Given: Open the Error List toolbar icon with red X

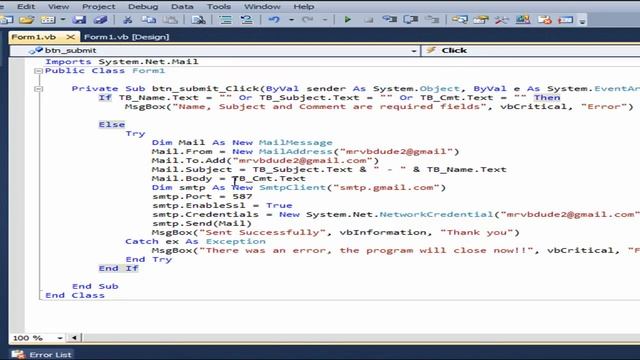Looking at the screenshot, I should click(x=544, y=20).
